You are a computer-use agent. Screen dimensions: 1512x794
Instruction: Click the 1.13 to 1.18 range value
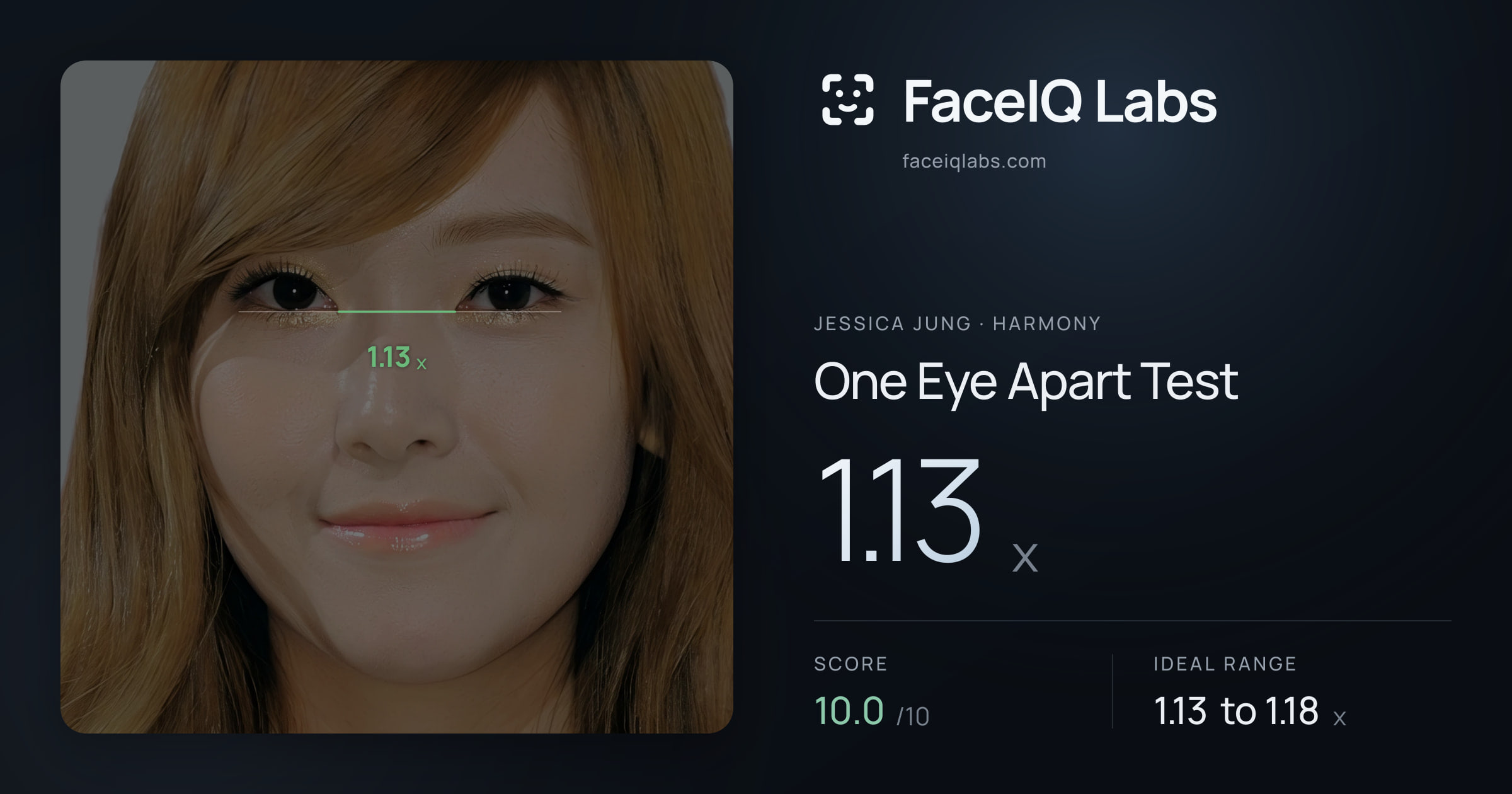pyautogui.click(x=1236, y=711)
